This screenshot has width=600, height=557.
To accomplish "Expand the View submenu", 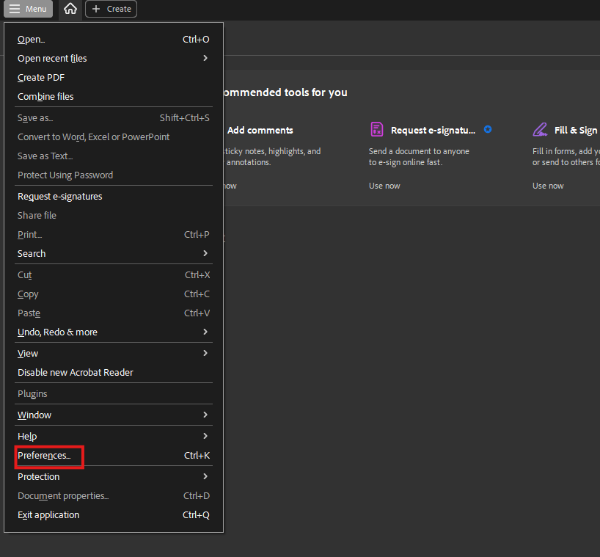I will [x=113, y=353].
